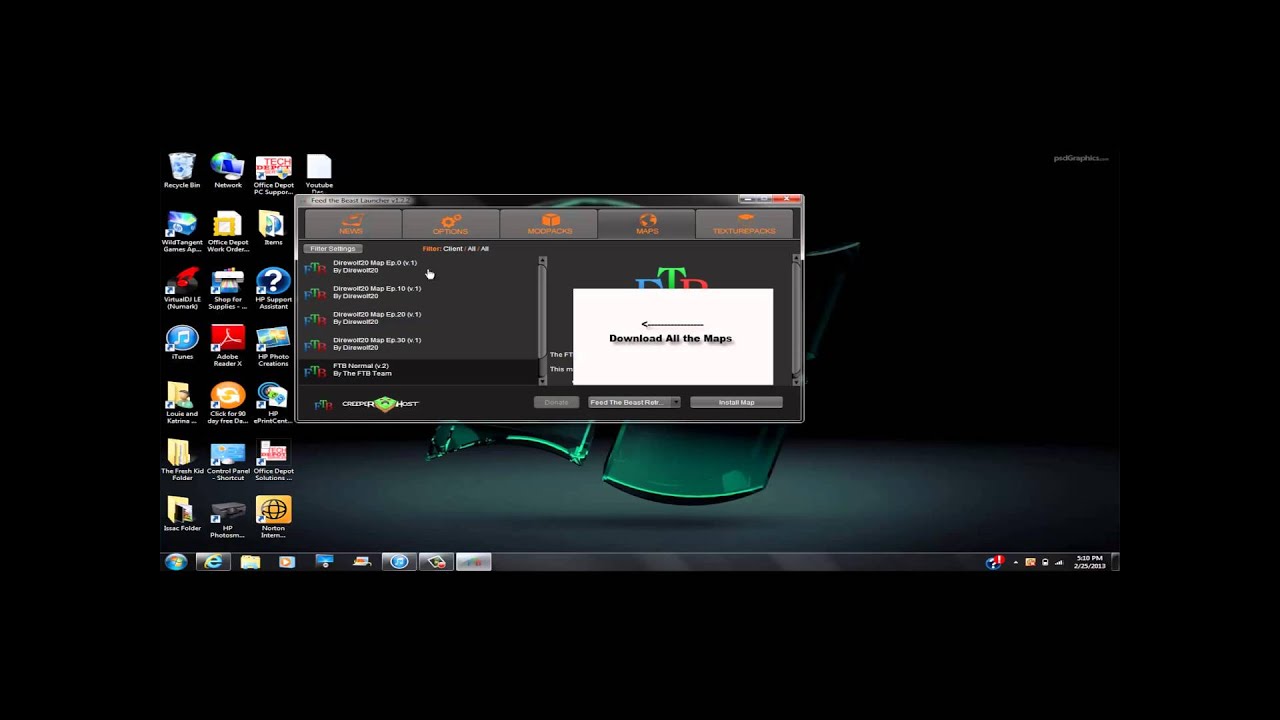The height and width of the screenshot is (720, 1280).
Task: Click the HP Support alert tray icon
Action: tap(994, 562)
